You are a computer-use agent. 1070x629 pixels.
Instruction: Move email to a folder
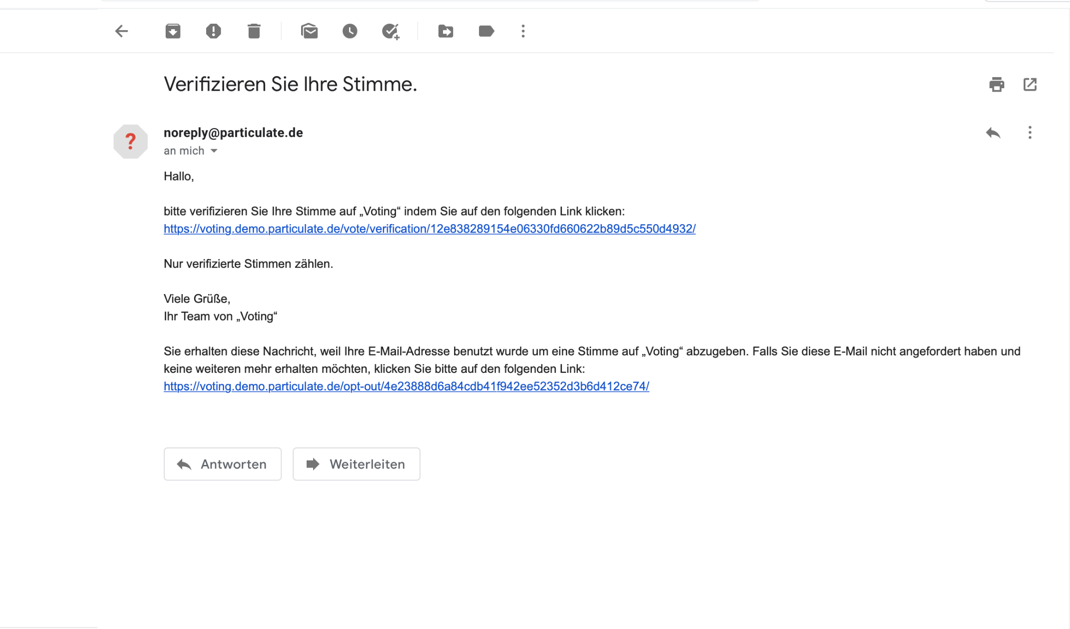pos(446,31)
